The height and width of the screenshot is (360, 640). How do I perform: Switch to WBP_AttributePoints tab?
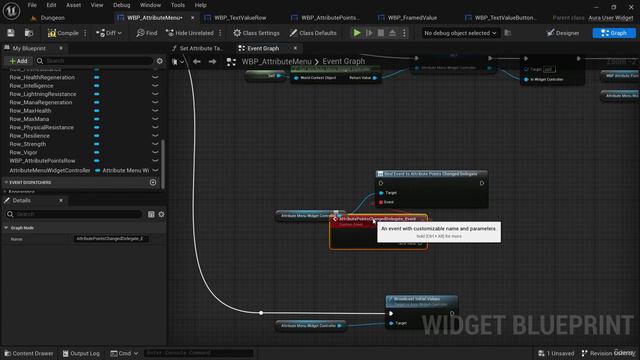pyautogui.click(x=330, y=18)
